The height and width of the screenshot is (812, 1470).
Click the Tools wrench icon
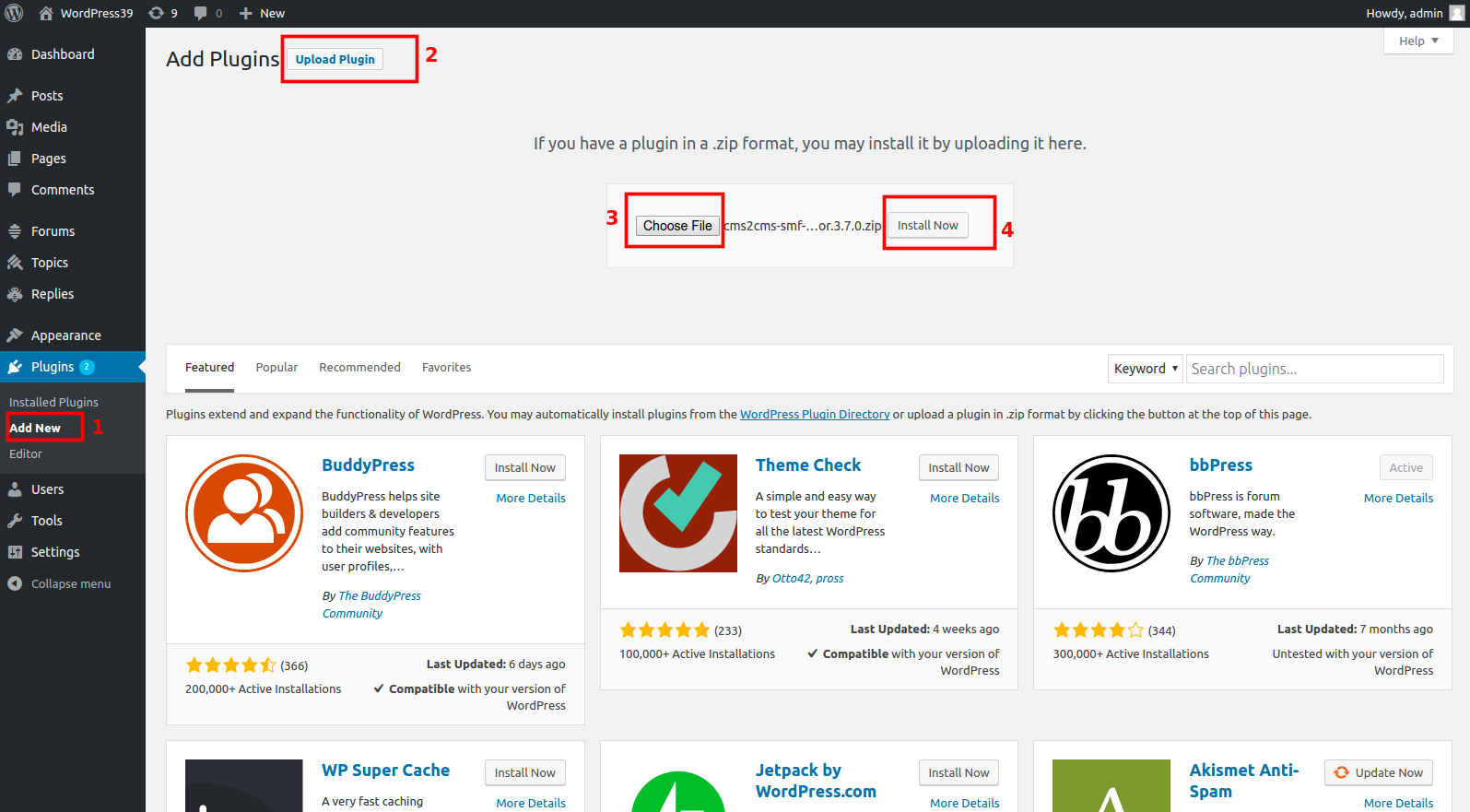coord(15,521)
